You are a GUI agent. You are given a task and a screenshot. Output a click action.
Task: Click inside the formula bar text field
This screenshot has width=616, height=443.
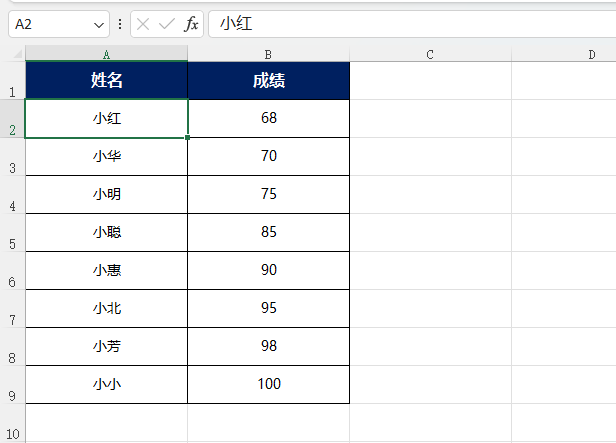(x=400, y=24)
